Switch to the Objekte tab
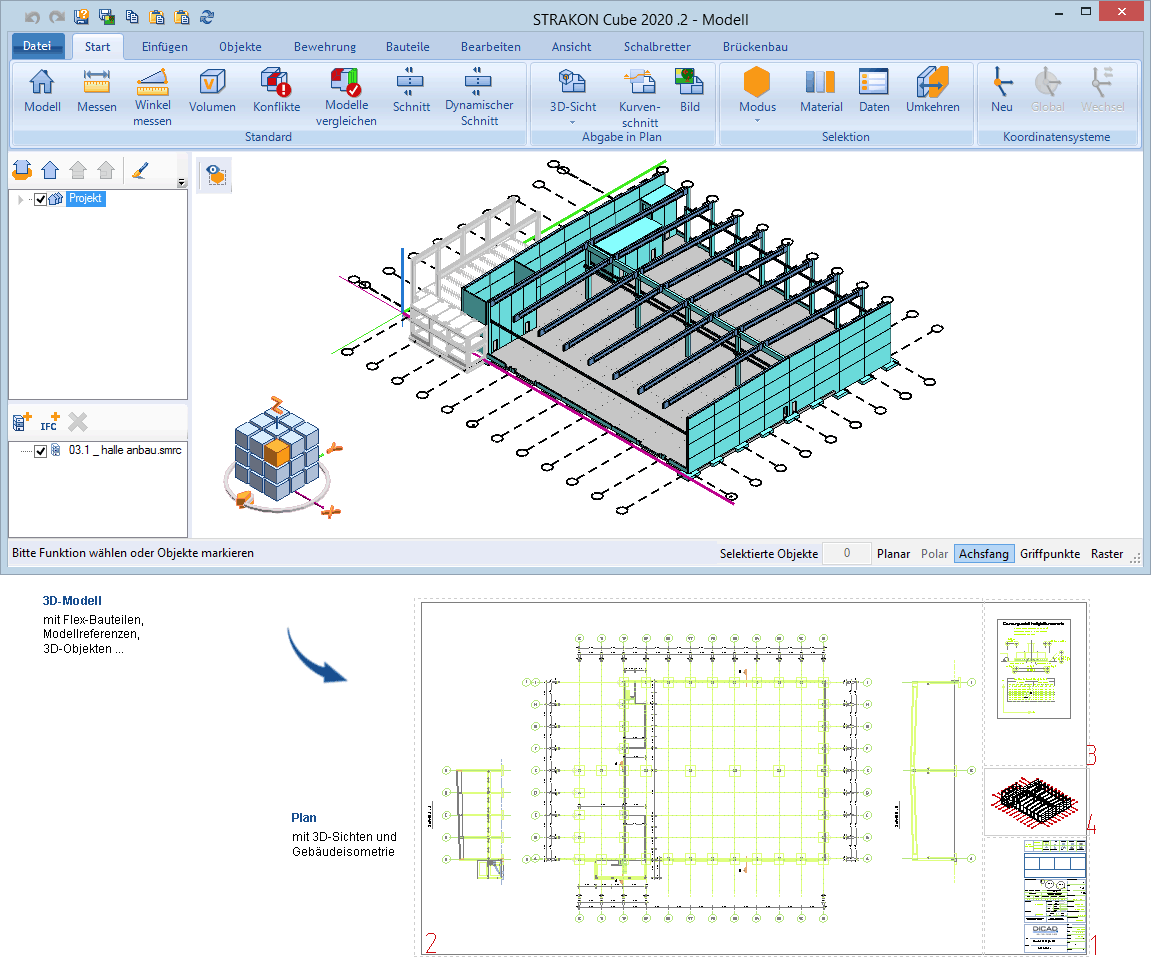Image resolution: width=1151 pixels, height=957 pixels. [240, 47]
